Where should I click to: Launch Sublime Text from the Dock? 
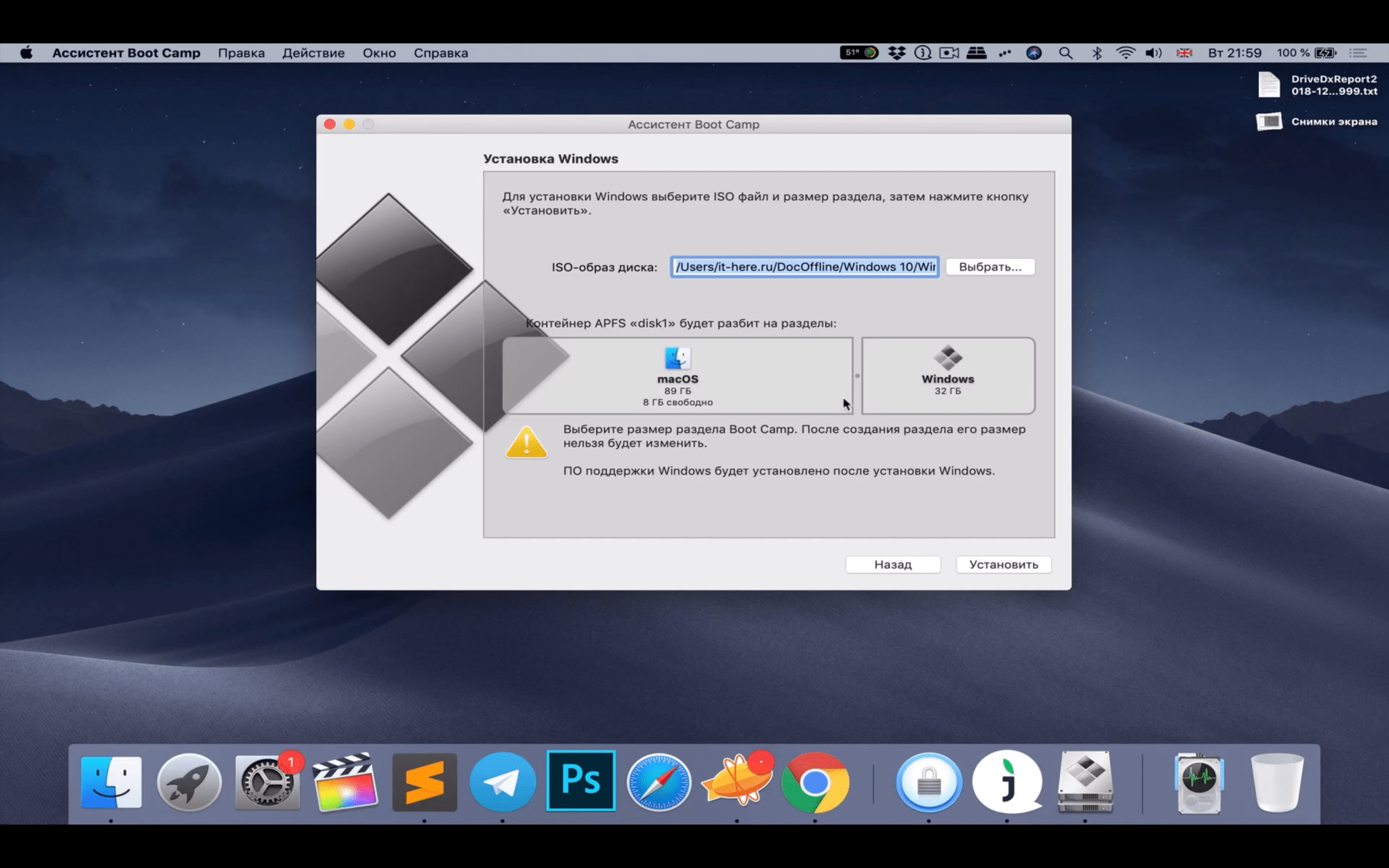pyautogui.click(x=425, y=782)
